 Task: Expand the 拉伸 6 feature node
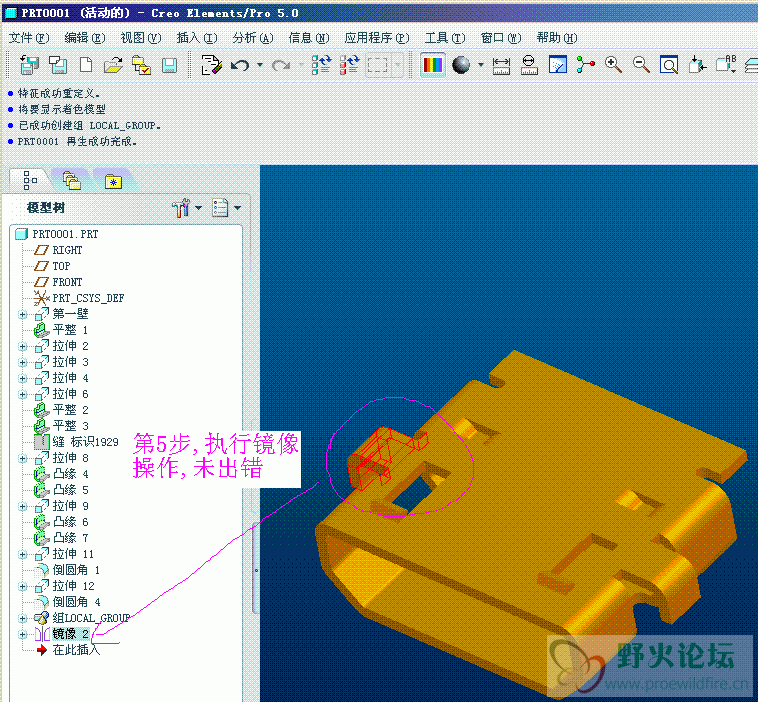(x=22, y=395)
